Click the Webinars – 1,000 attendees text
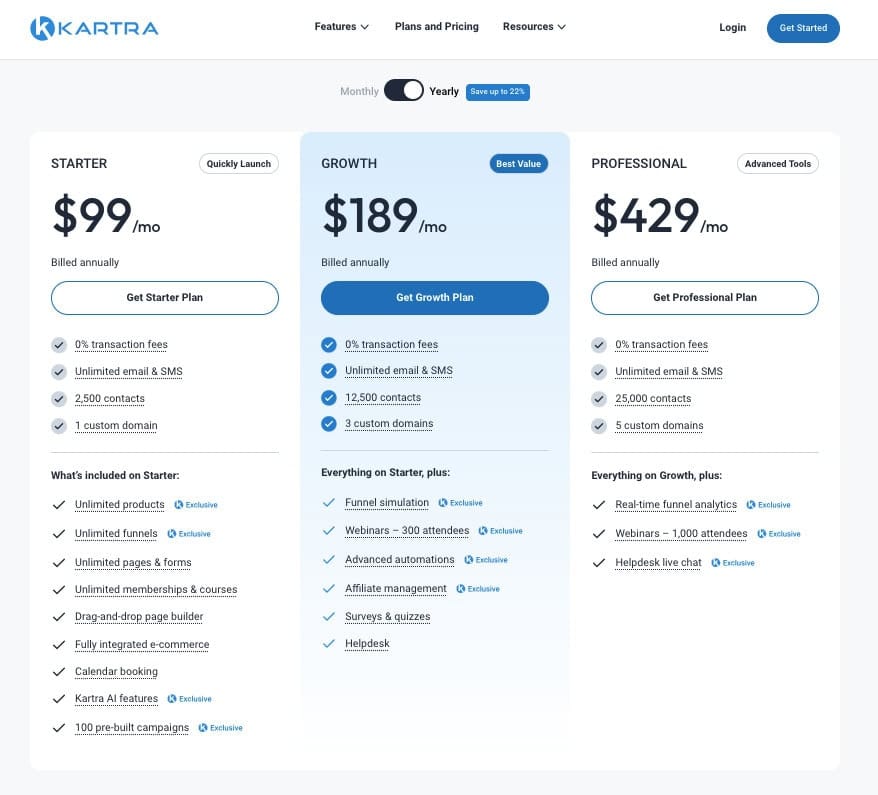878x795 pixels. [x=681, y=534]
